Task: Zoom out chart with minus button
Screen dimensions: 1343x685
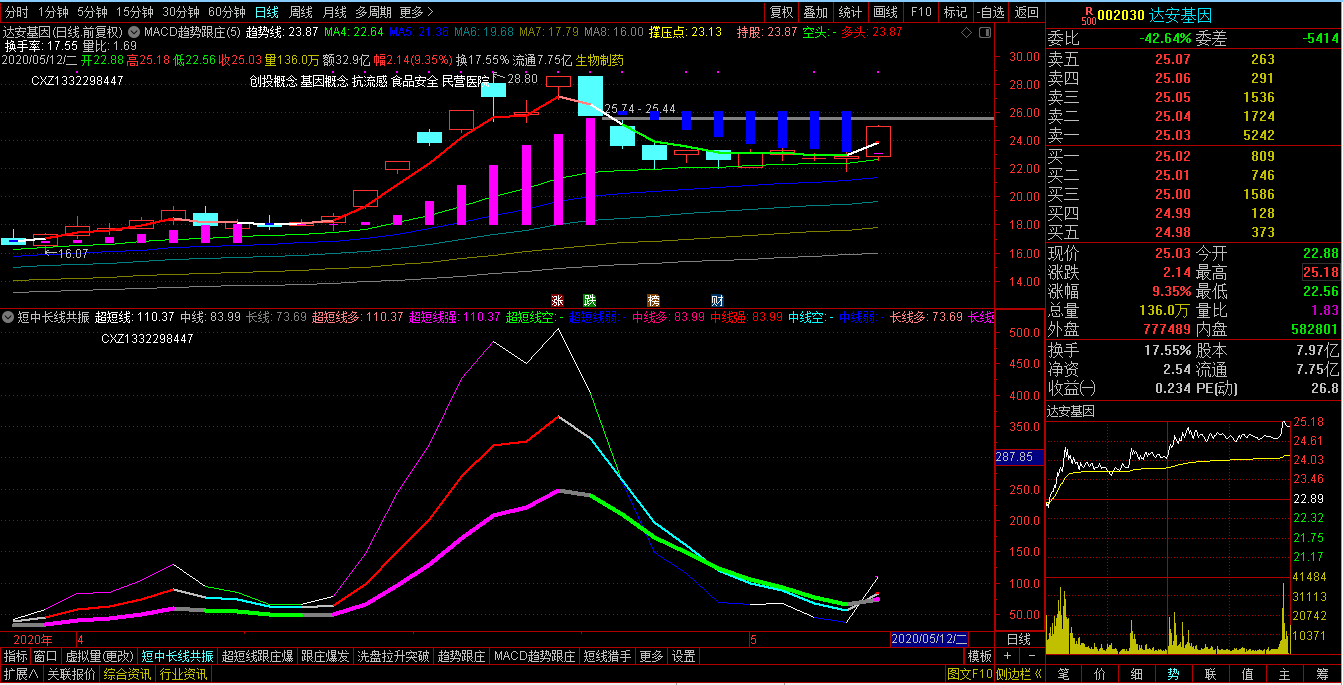Action: [1030, 657]
